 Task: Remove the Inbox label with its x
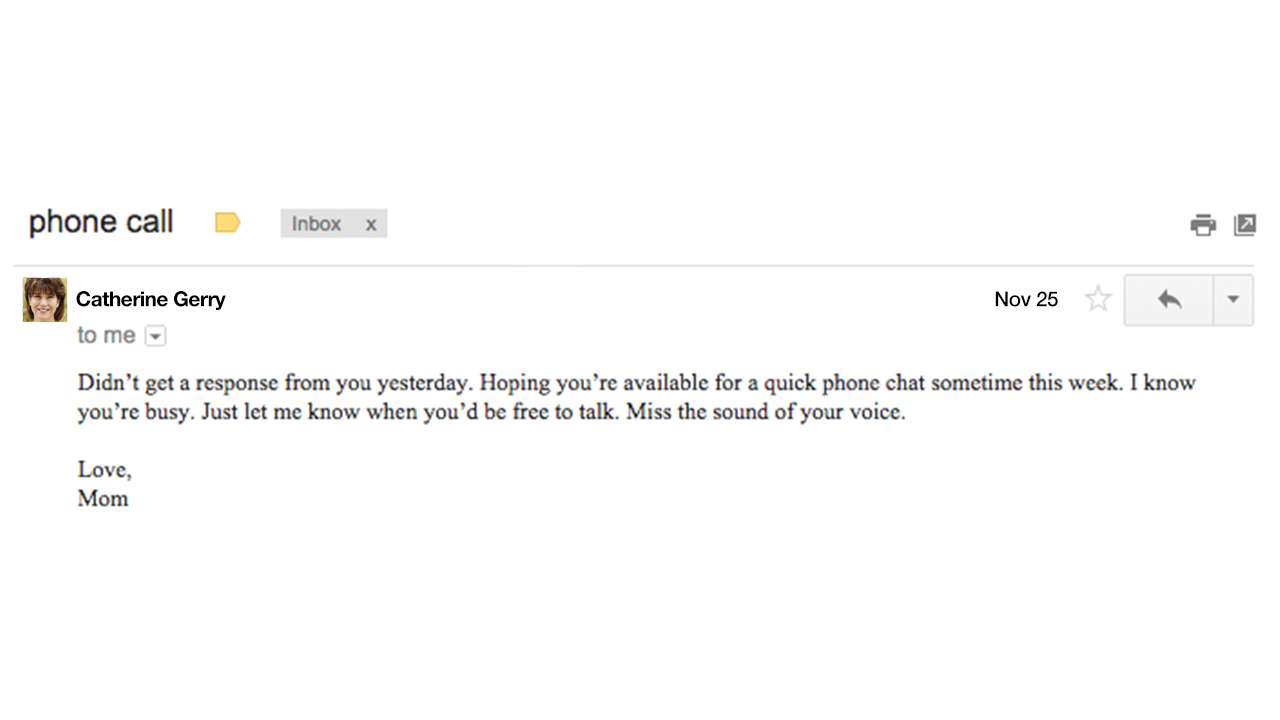coord(371,224)
